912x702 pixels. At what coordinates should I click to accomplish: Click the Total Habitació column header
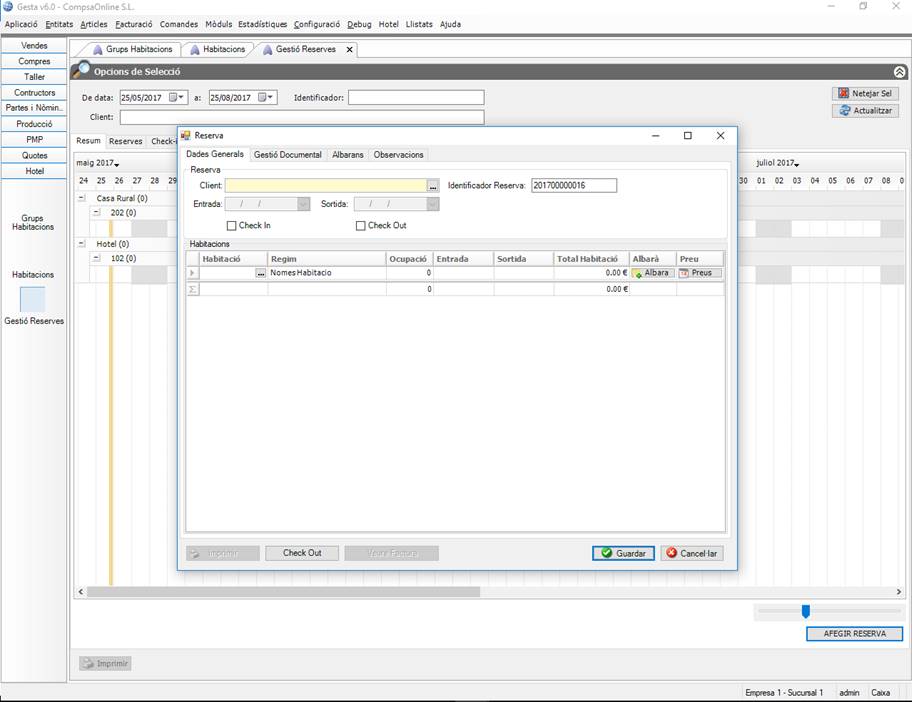tap(592, 259)
